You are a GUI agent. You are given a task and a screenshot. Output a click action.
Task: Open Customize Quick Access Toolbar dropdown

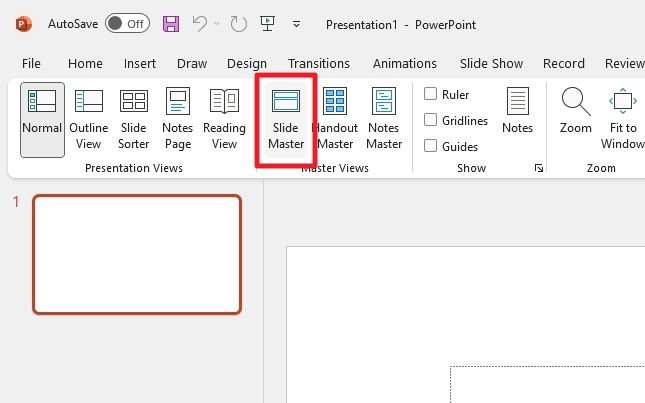pos(296,25)
